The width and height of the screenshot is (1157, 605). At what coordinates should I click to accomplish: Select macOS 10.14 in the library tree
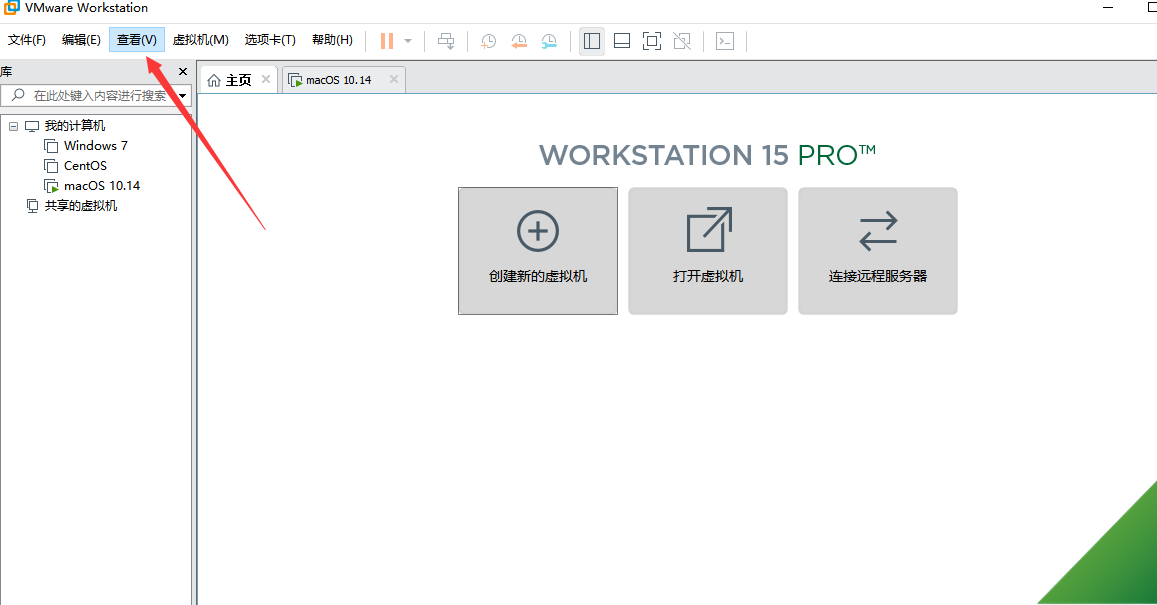(x=102, y=185)
